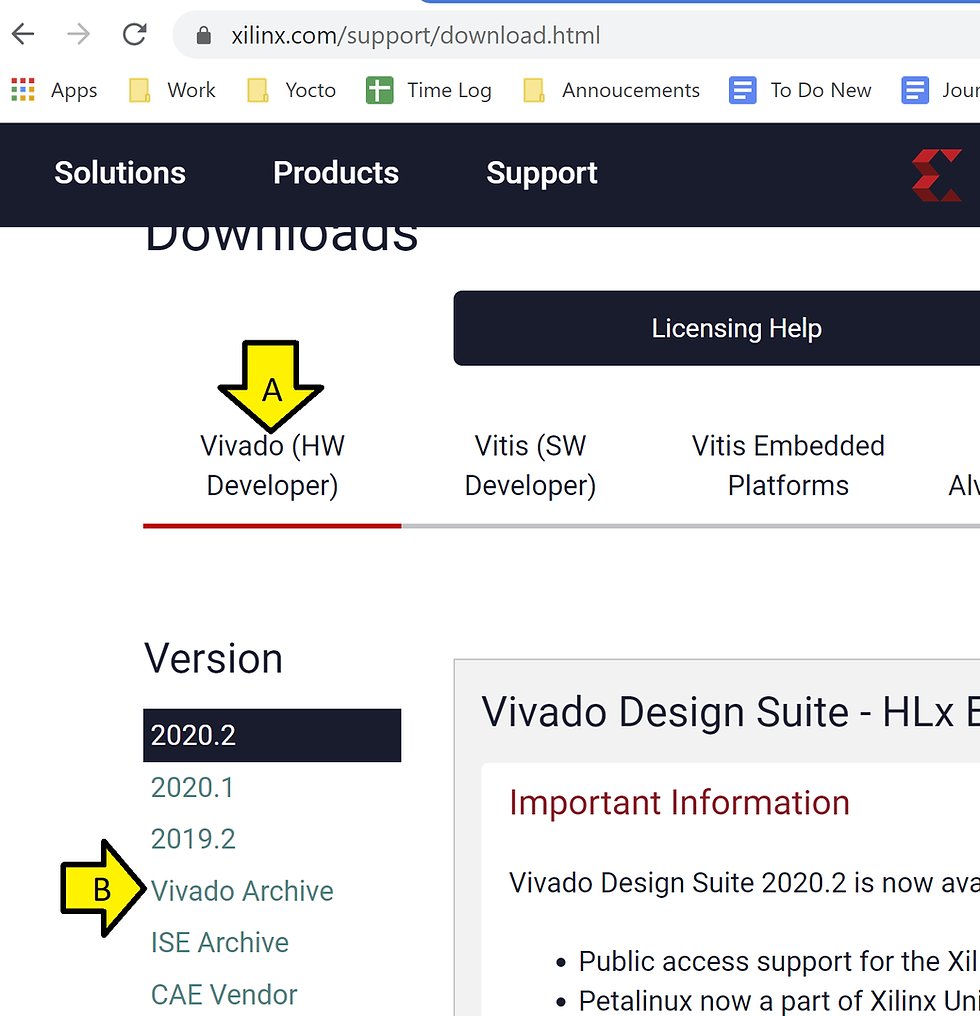Select version 2019.2
Viewport: 980px width, 1016px height.
pos(193,839)
